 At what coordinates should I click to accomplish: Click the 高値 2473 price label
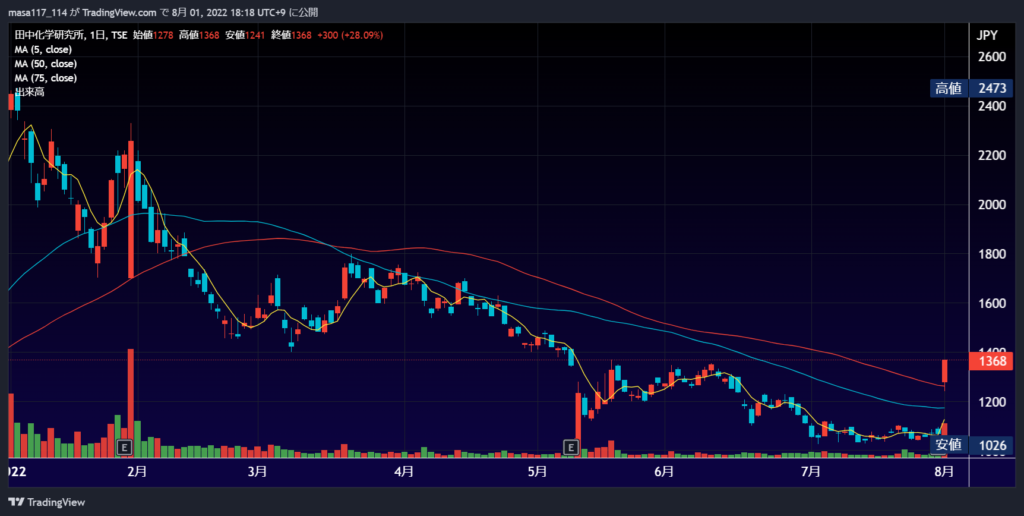coord(974,88)
